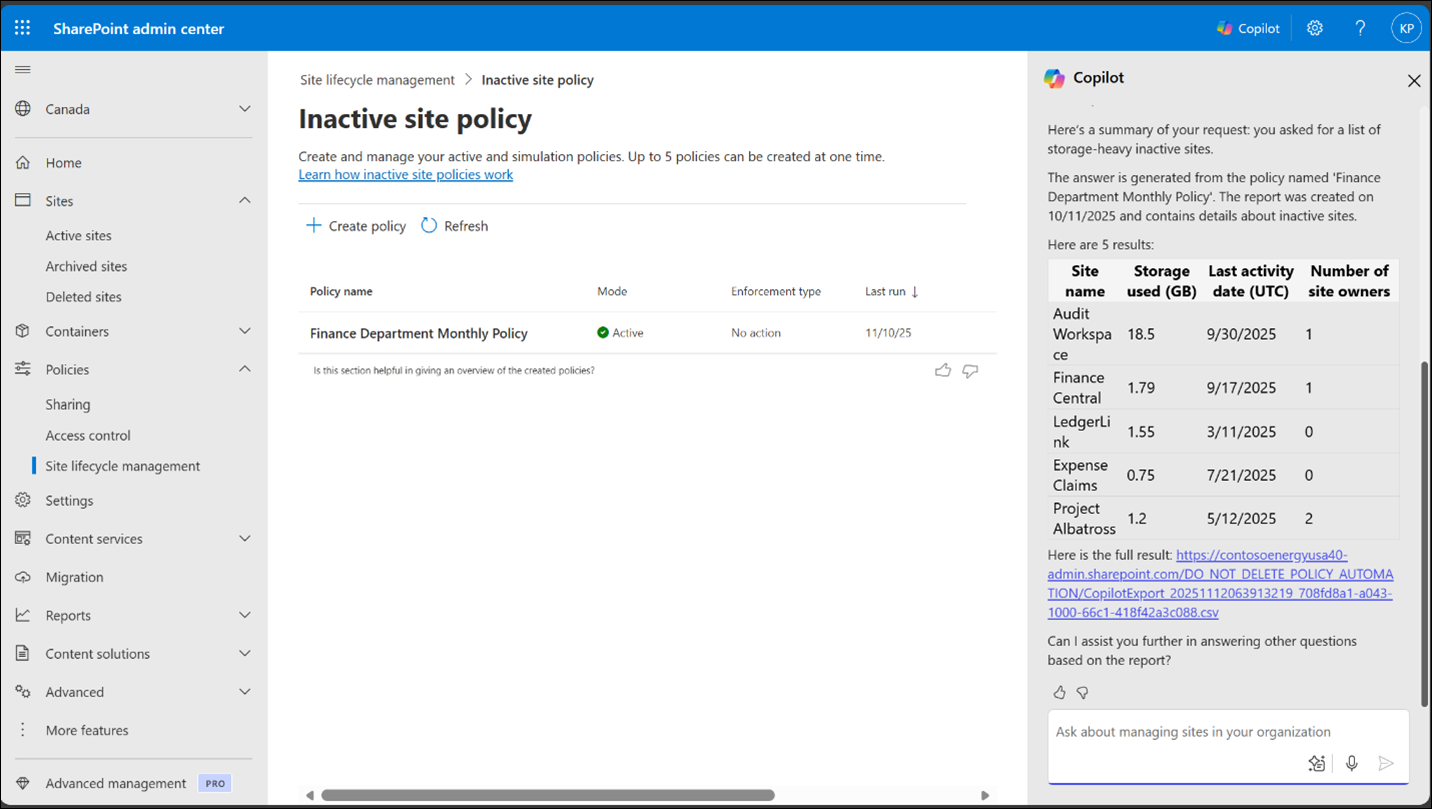The image size is (1432, 809).
Task: Click the Refresh icon above the policy list
Action: coord(430,225)
